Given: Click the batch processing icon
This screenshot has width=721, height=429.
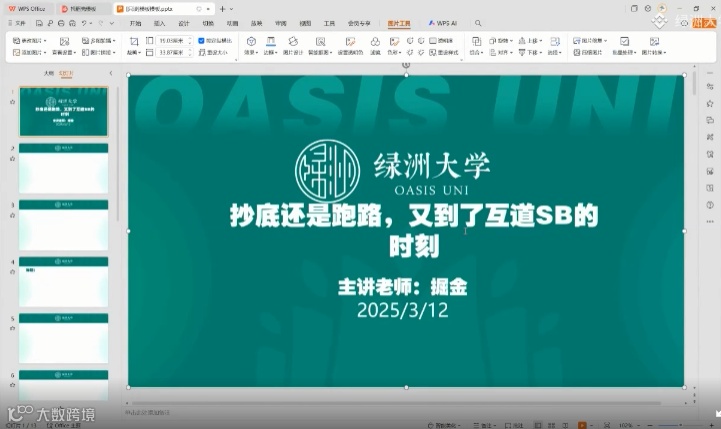Looking at the screenshot, I should coord(624,41).
